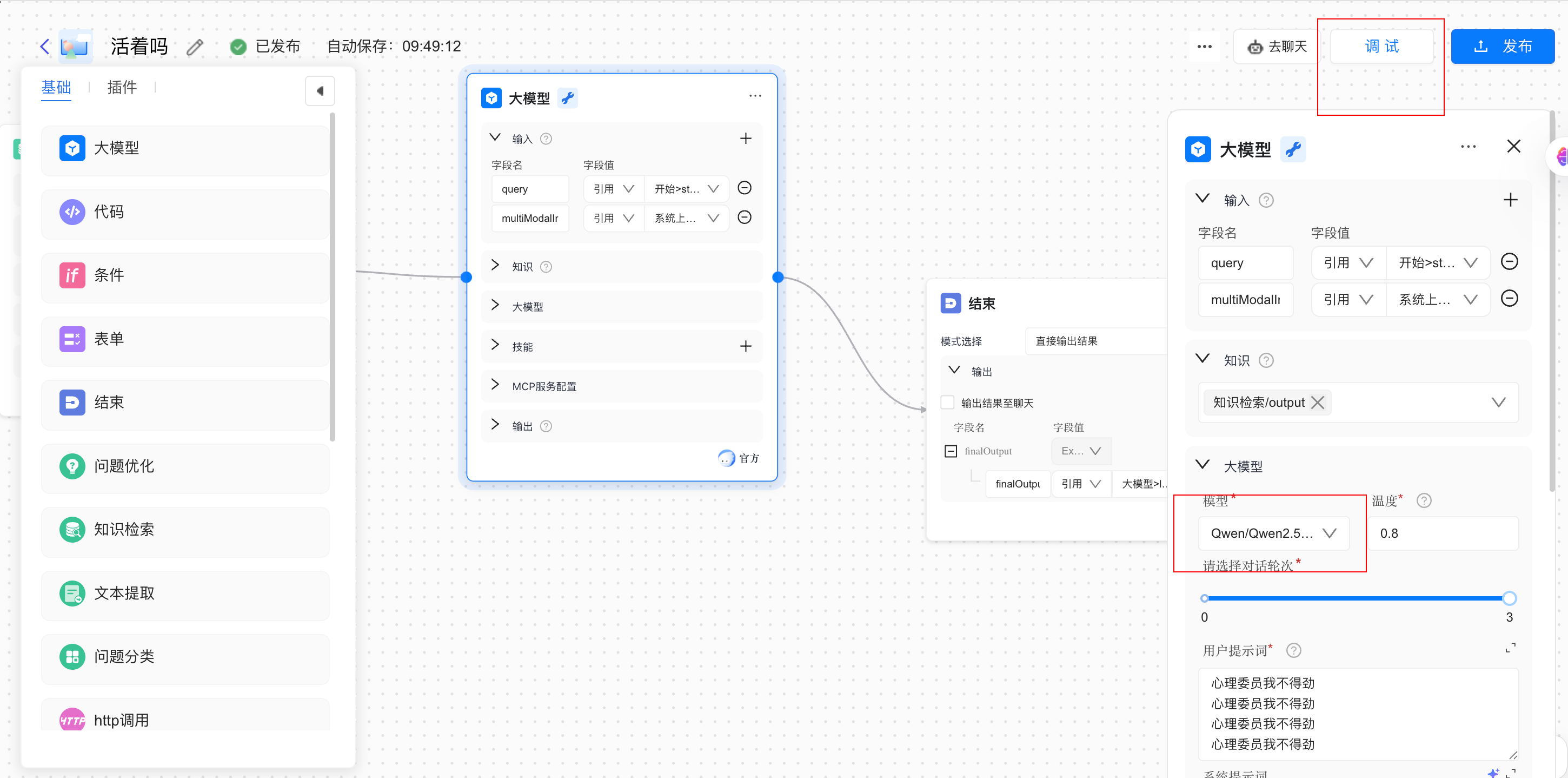Click the 去聊天 button
Screen dimensions: 1568x778
pos(1274,45)
